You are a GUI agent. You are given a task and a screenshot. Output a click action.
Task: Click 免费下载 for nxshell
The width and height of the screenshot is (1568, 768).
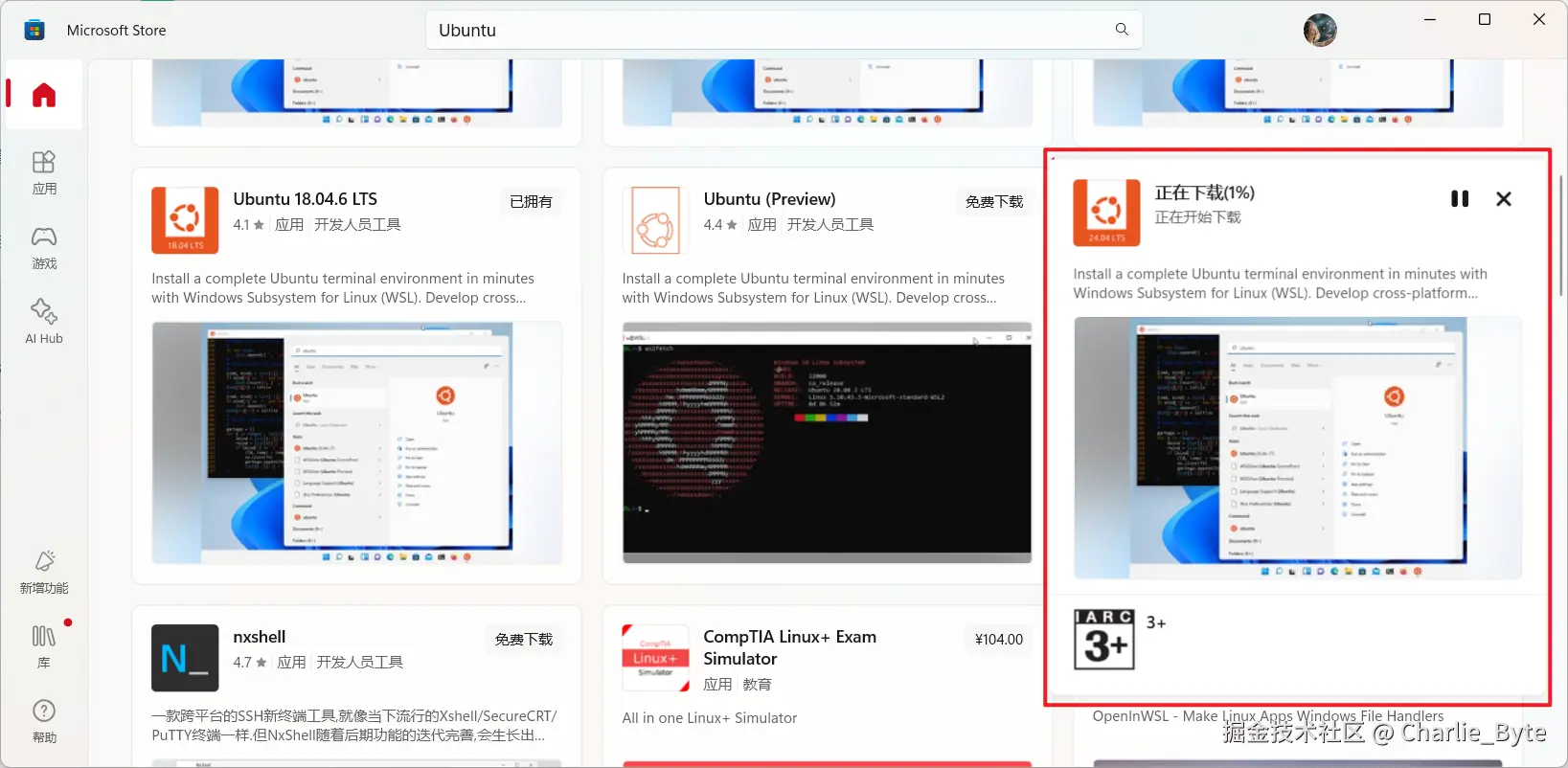524,640
